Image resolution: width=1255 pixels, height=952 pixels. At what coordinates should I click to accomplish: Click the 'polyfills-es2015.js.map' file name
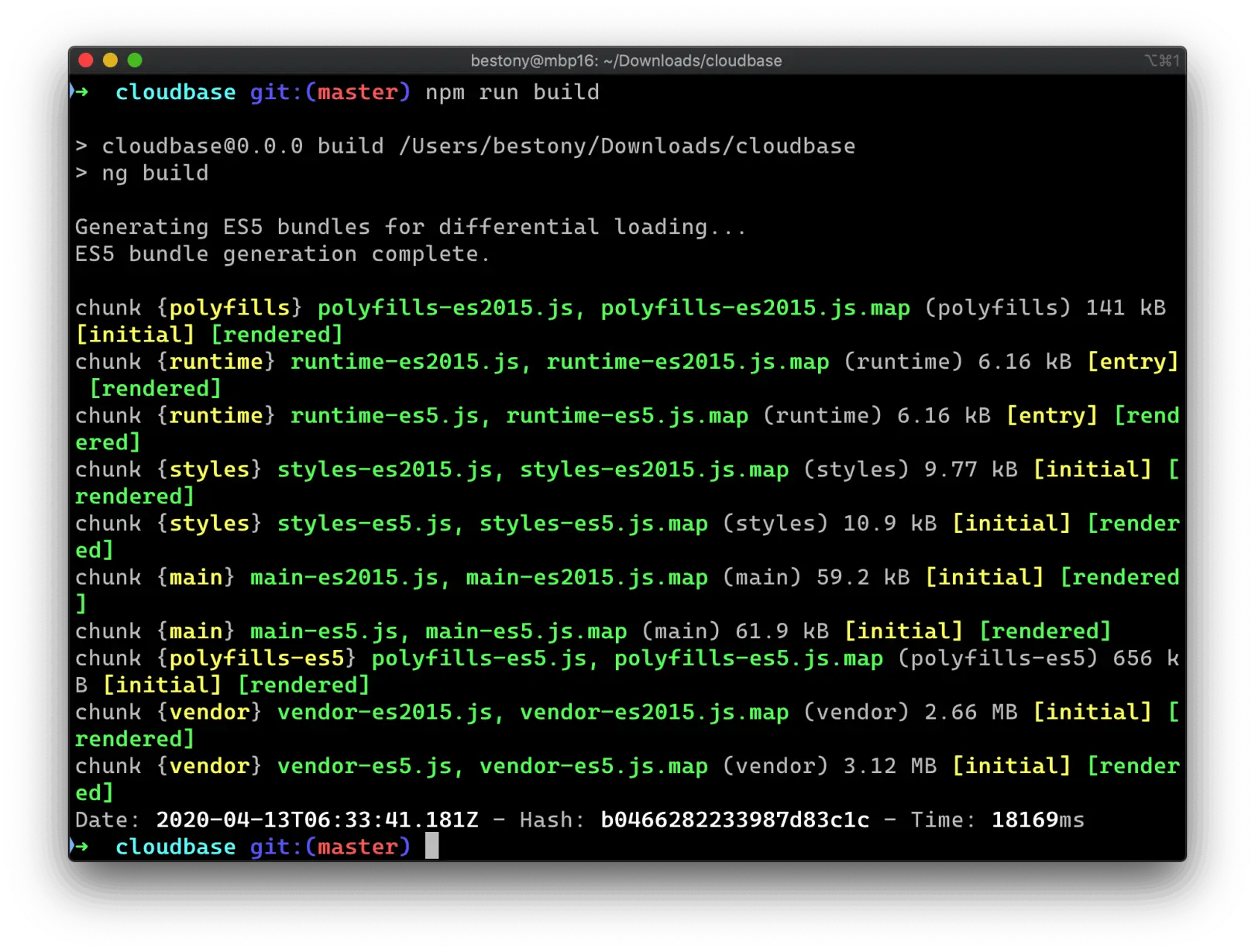(x=755, y=308)
